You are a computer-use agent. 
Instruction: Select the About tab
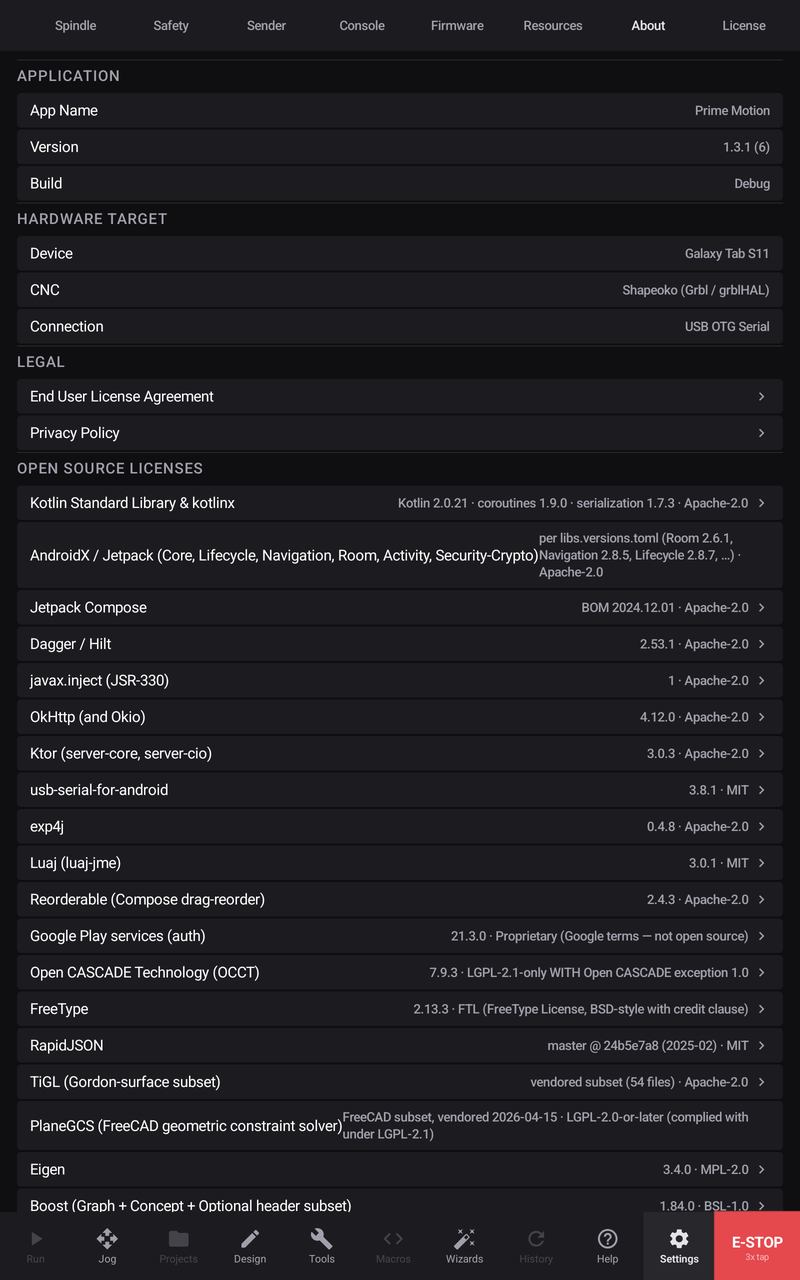[x=648, y=26]
